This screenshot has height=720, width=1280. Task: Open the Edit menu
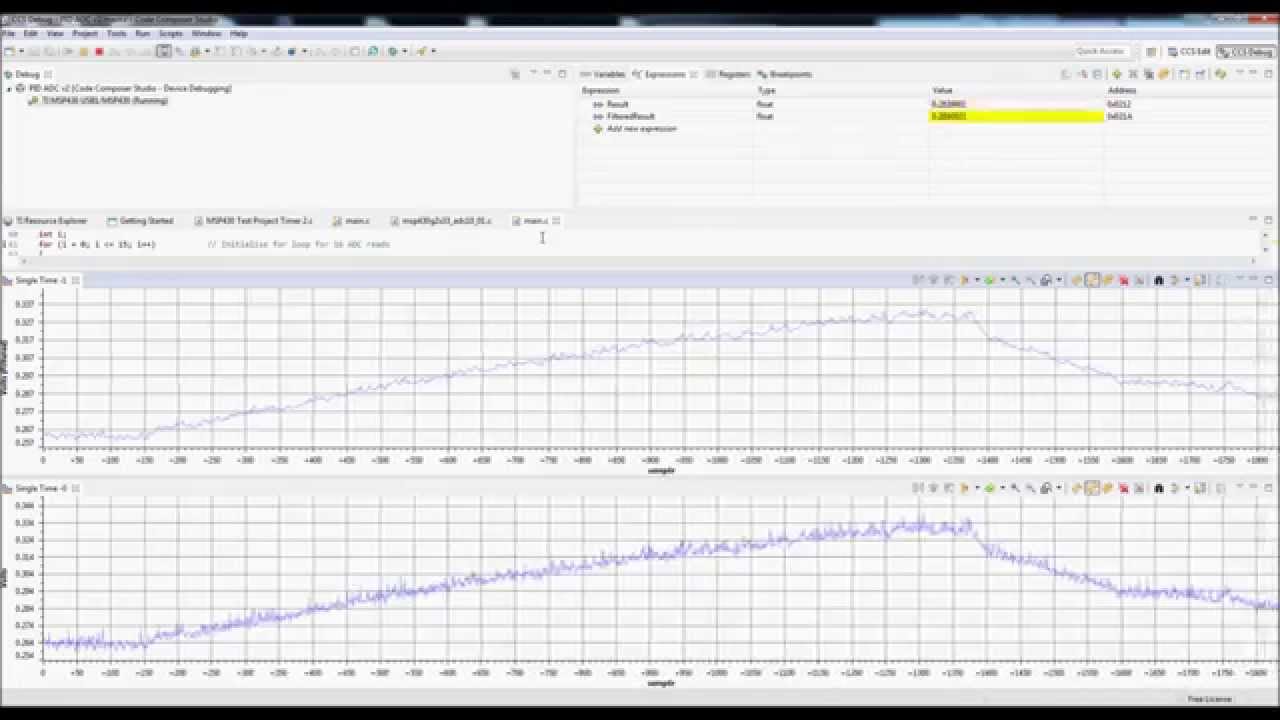31,33
